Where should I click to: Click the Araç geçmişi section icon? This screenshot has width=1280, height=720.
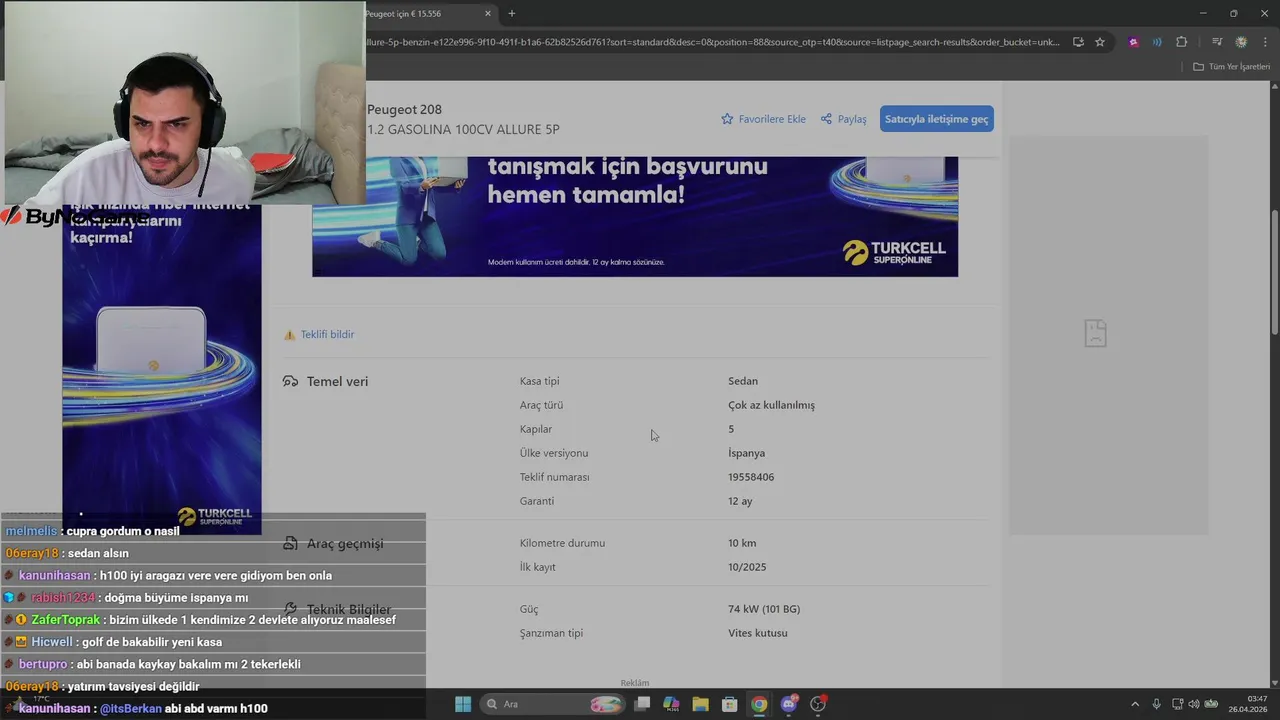[291, 544]
